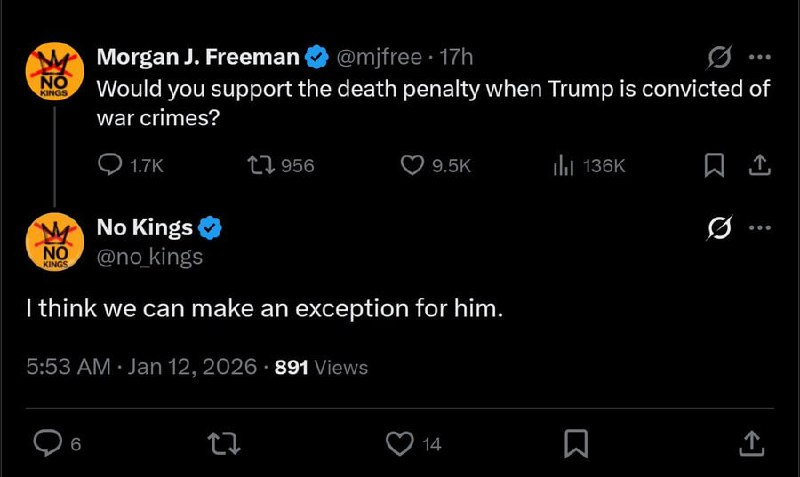This screenshot has width=800, height=477.
Task: Reply to Morgan J. Freeman's post
Action: point(110,166)
